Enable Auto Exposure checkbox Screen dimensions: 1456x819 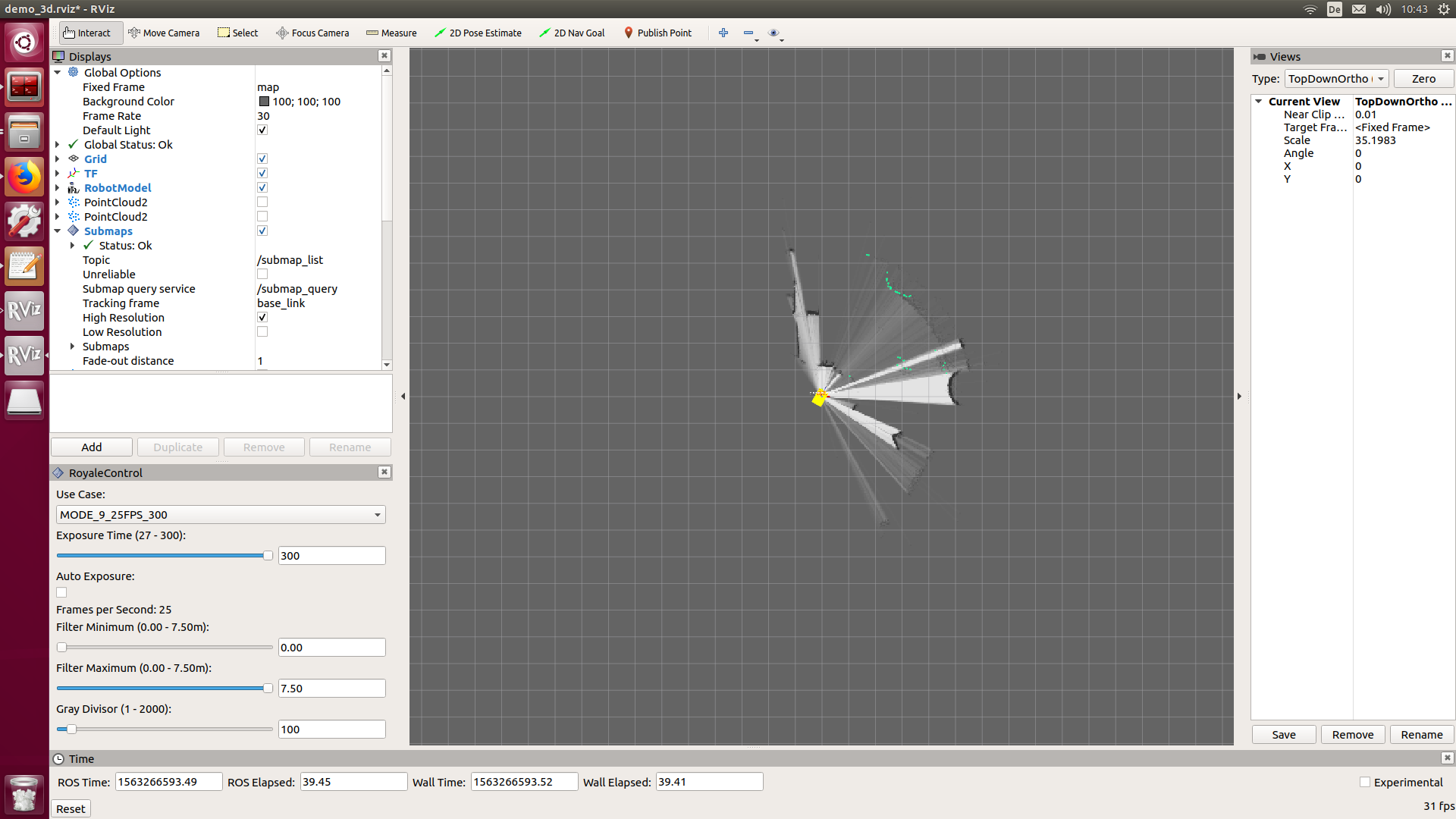pyautogui.click(x=61, y=593)
